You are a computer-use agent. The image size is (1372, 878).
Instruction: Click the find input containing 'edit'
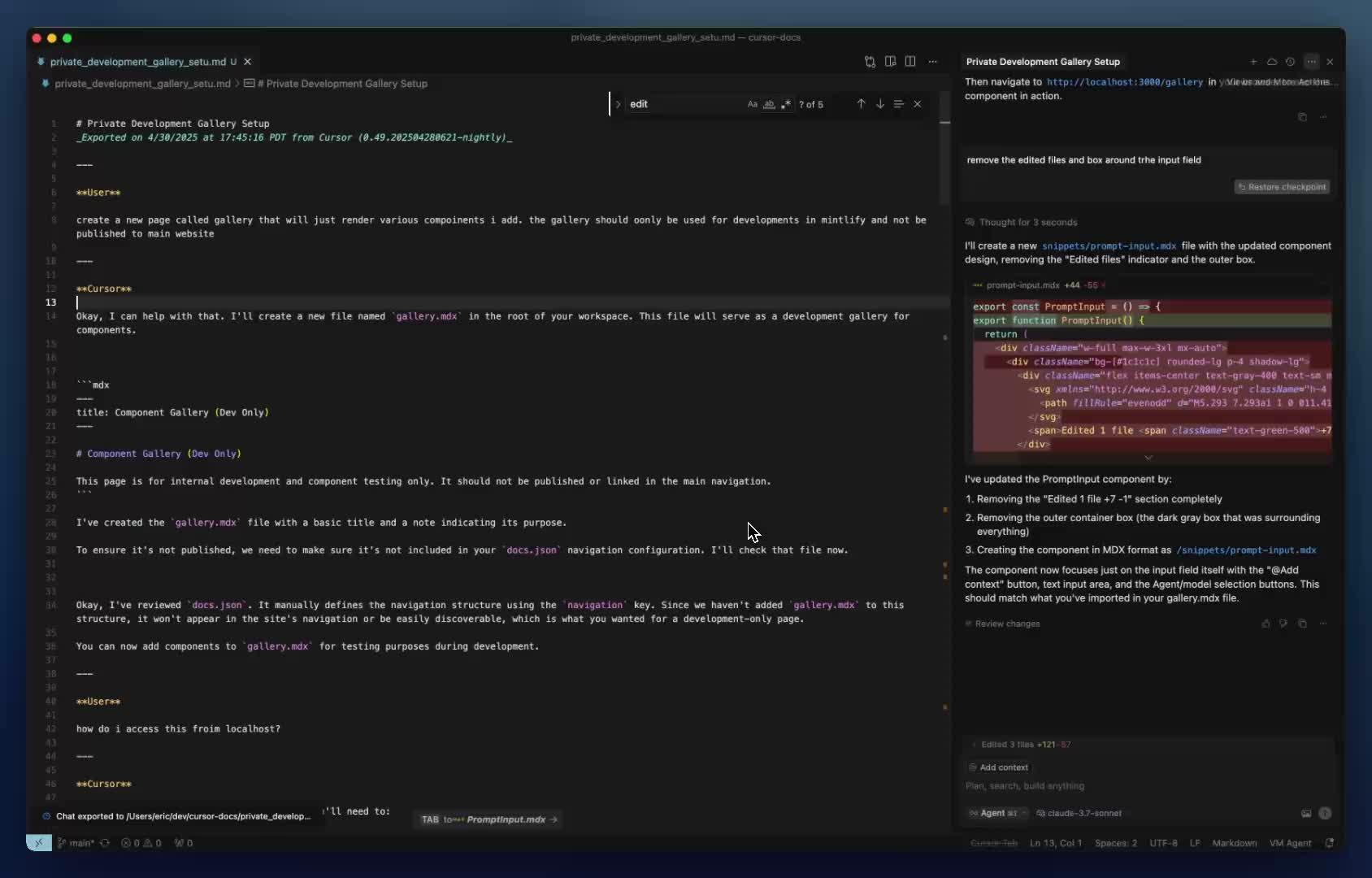[685, 104]
